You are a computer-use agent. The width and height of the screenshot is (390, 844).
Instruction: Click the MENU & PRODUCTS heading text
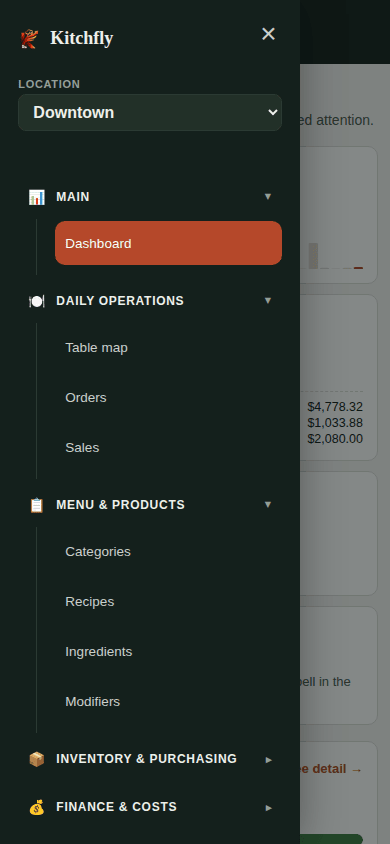coord(120,505)
